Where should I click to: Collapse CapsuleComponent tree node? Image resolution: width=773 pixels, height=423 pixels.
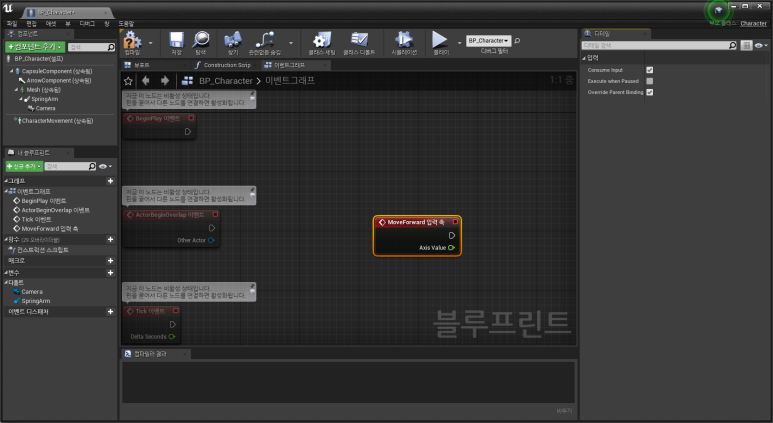[11, 71]
